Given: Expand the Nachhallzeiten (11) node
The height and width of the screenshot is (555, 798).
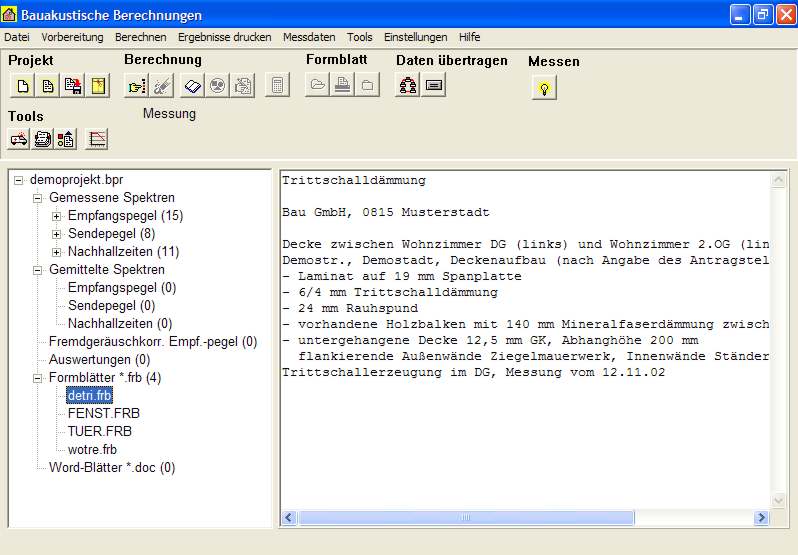Looking at the screenshot, I should (56, 252).
